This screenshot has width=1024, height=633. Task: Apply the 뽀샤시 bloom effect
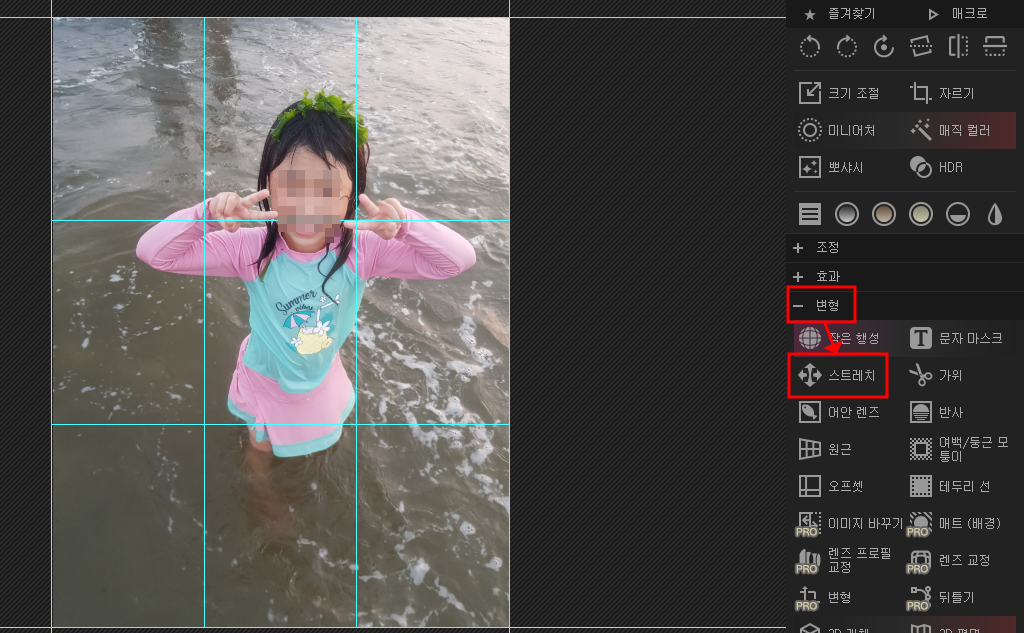point(831,167)
